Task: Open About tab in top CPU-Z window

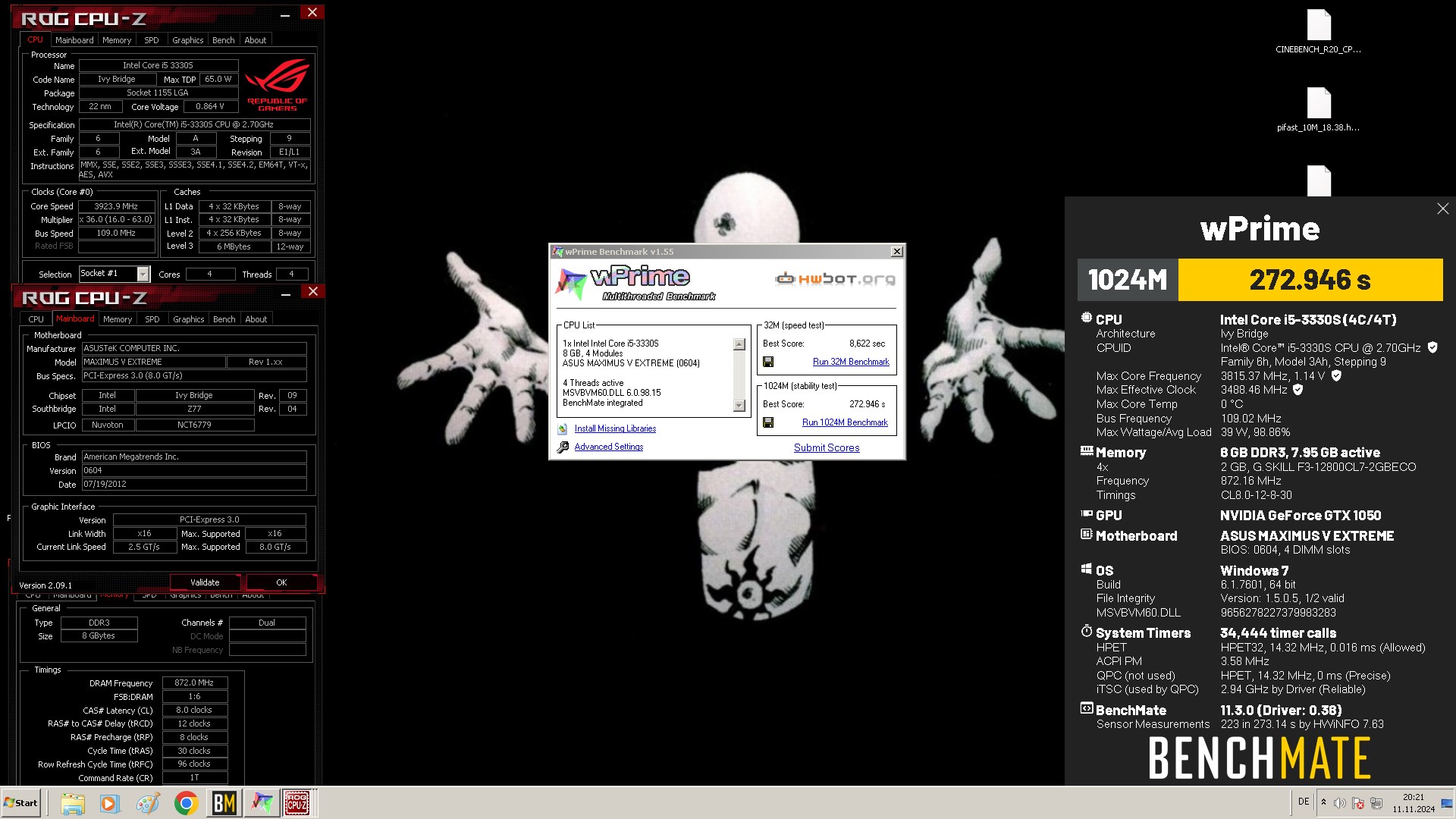Action: coord(255,40)
